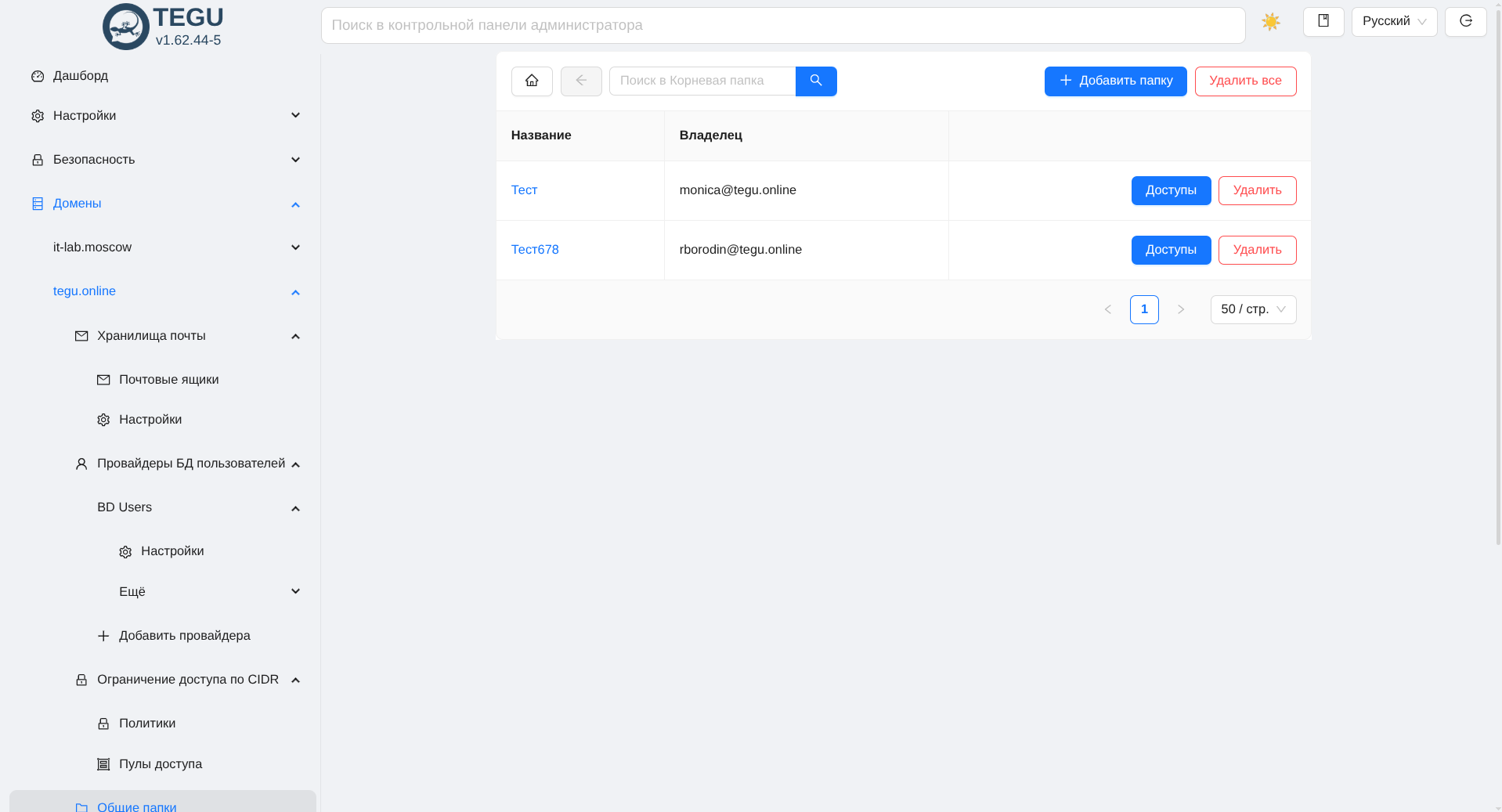Click the blue magnifier search button
This screenshot has height=812, width=1502.
pos(816,81)
